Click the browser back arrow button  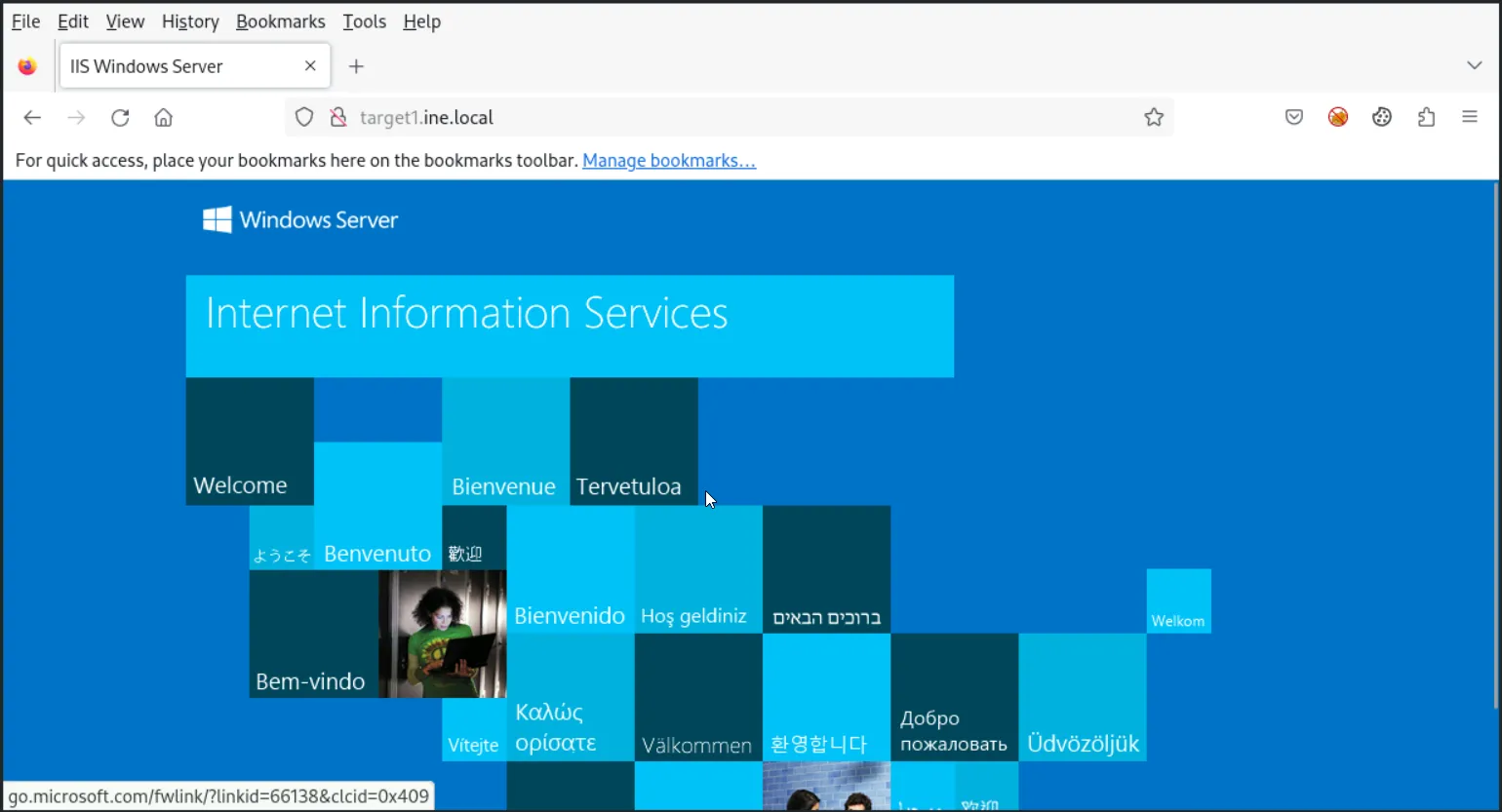(x=32, y=118)
